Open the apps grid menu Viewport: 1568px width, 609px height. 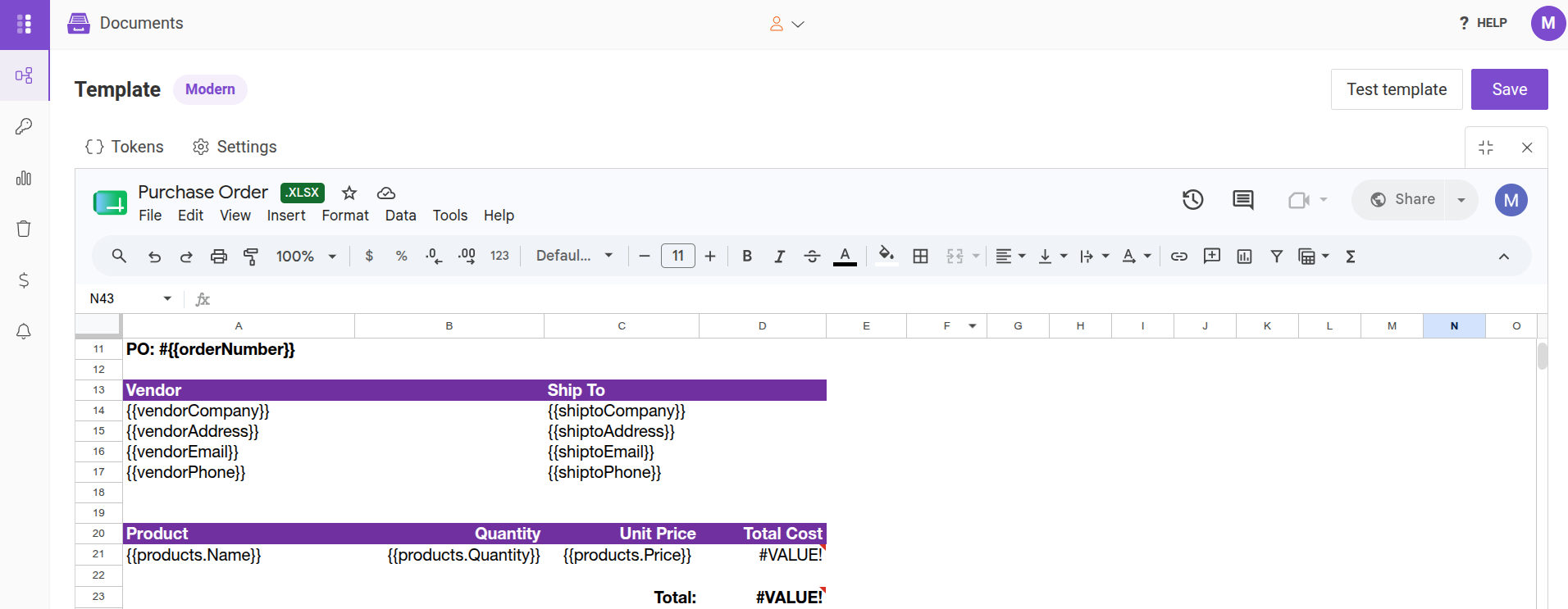tap(25, 24)
